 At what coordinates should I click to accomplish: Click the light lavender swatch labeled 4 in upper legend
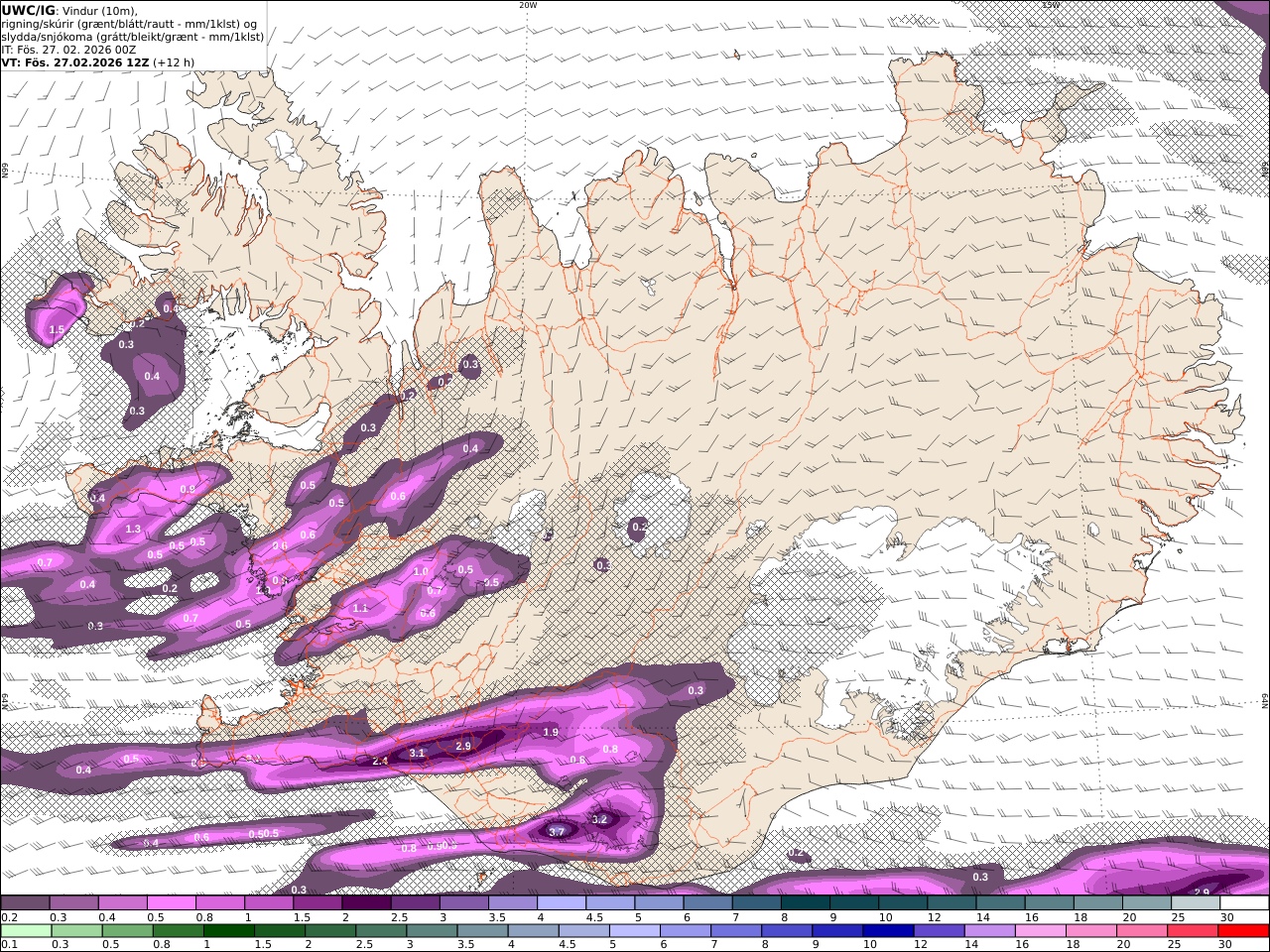(x=562, y=903)
